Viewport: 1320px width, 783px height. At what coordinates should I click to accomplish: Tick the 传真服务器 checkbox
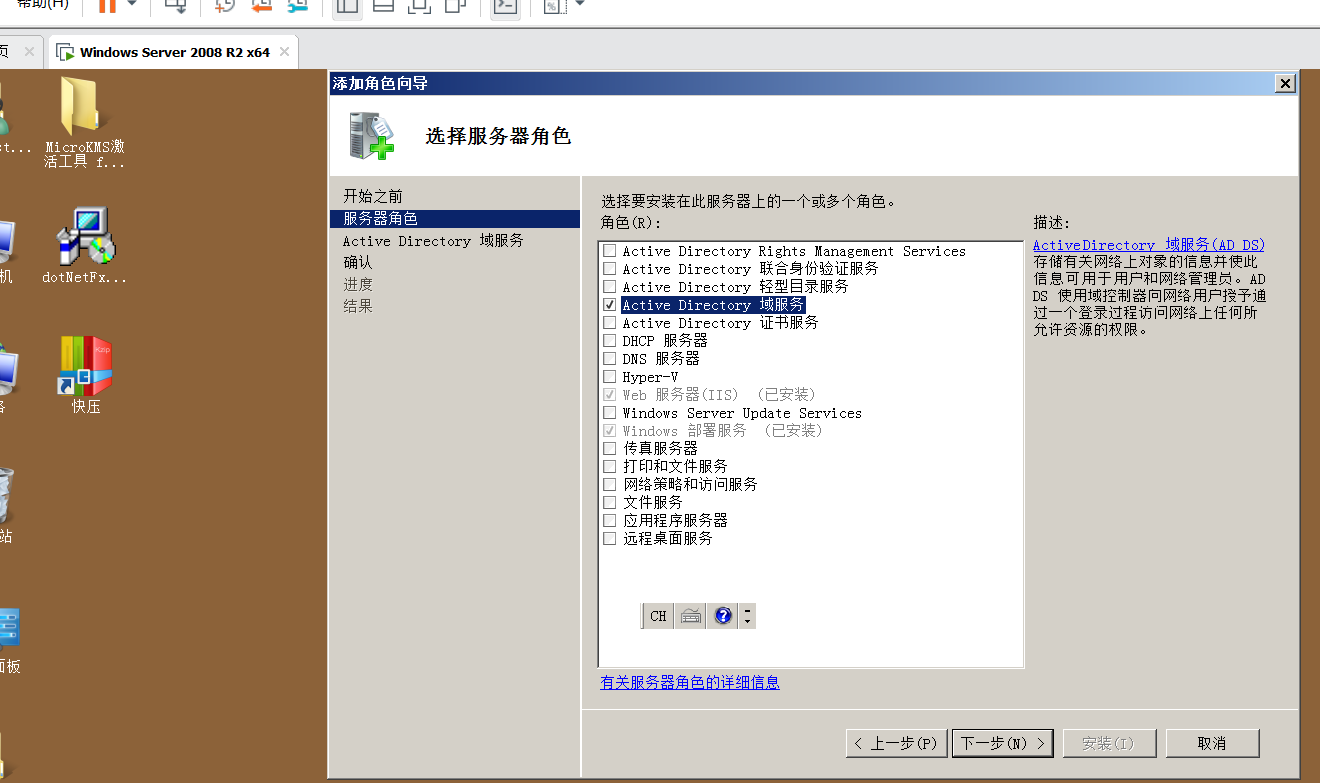coord(610,449)
